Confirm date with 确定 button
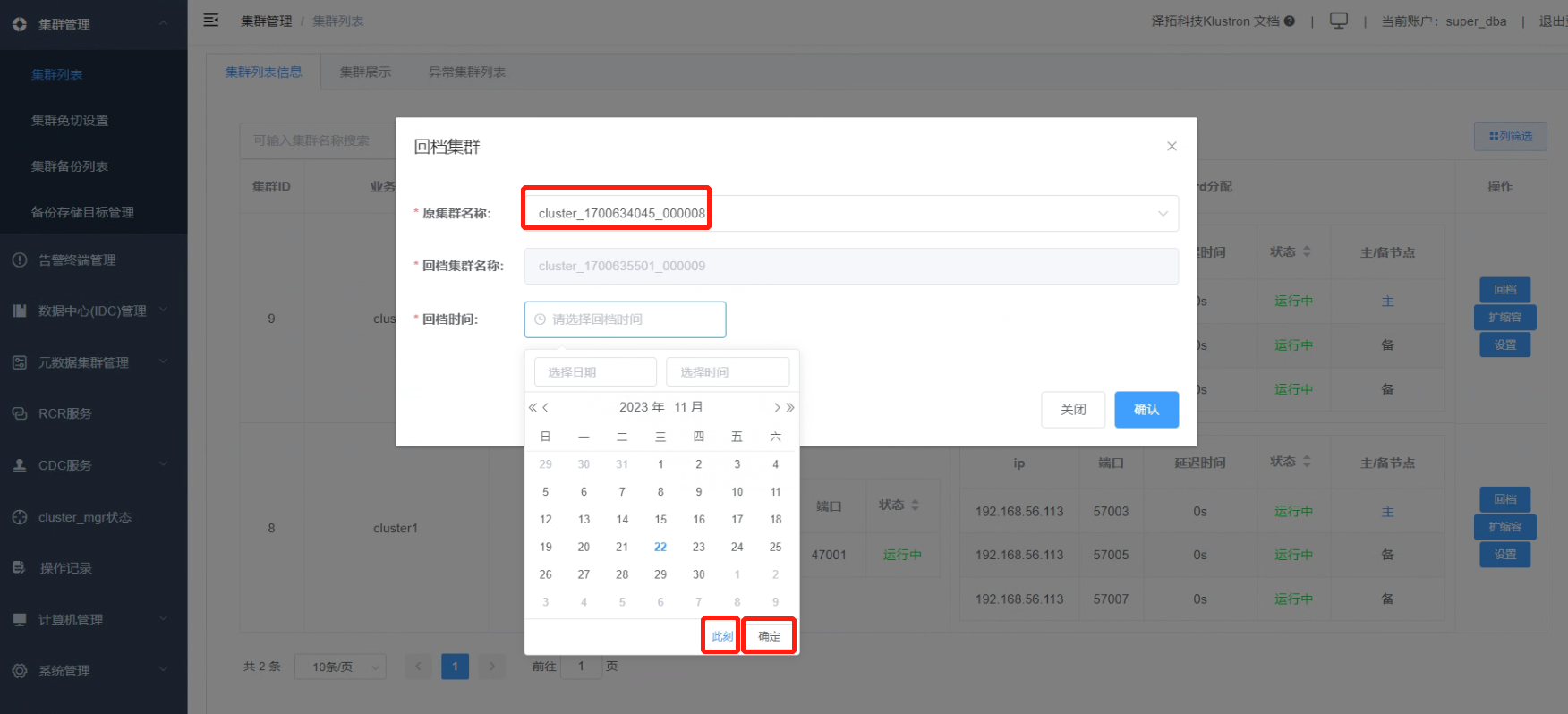Viewport: 1568px width, 714px height. tap(769, 636)
